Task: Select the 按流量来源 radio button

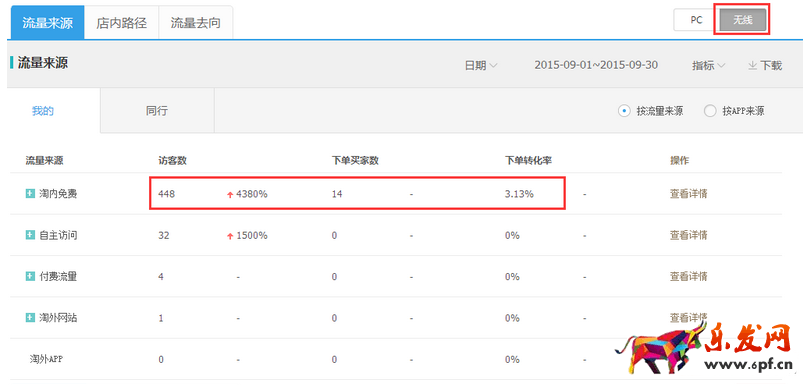Action: (x=624, y=111)
